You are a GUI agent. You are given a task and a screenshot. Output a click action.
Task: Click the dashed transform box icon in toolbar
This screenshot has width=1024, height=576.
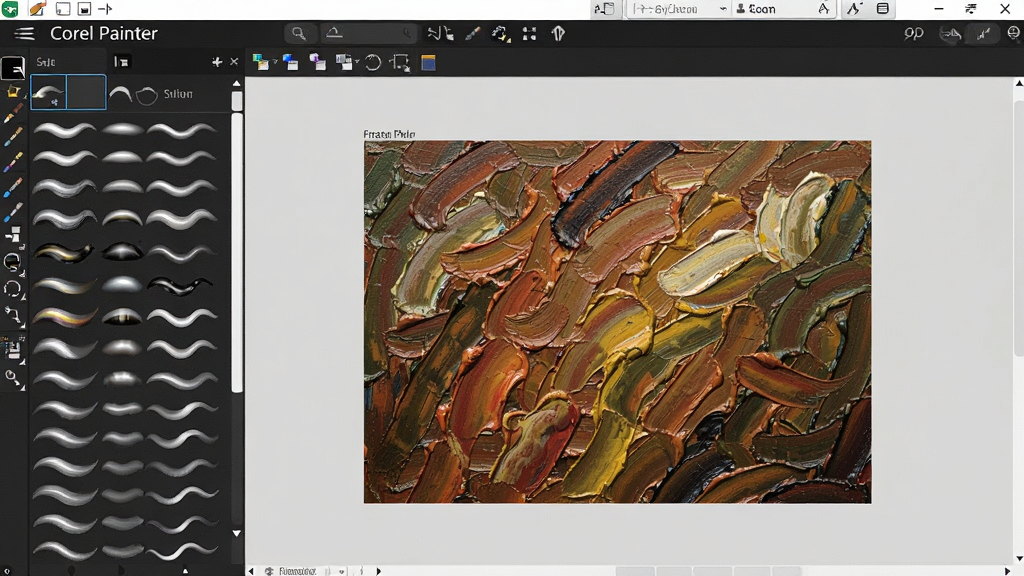tap(400, 63)
